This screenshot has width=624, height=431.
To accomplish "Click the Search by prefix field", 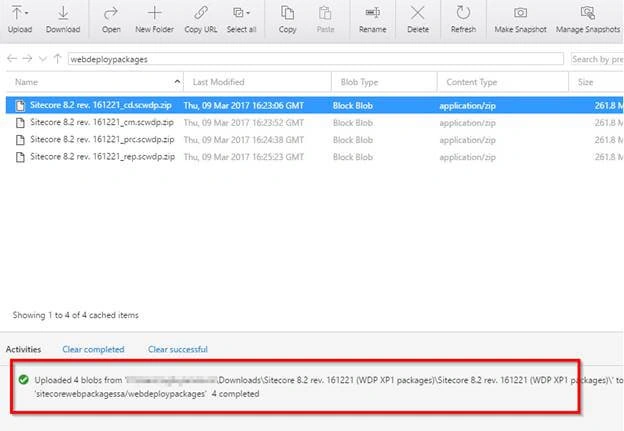I will [x=597, y=59].
